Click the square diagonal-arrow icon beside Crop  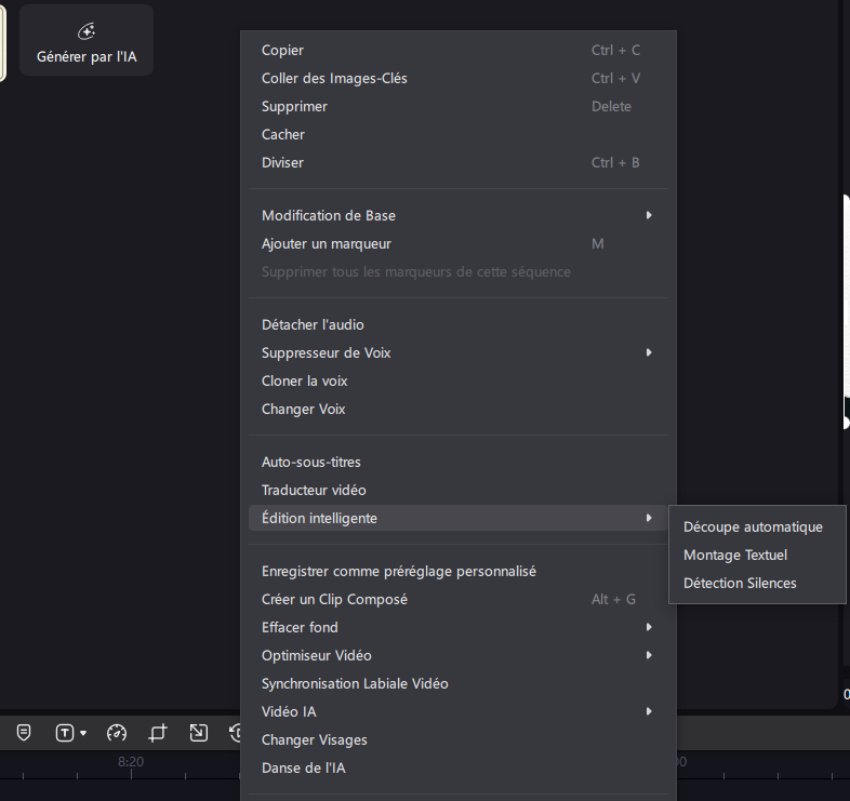(198, 733)
